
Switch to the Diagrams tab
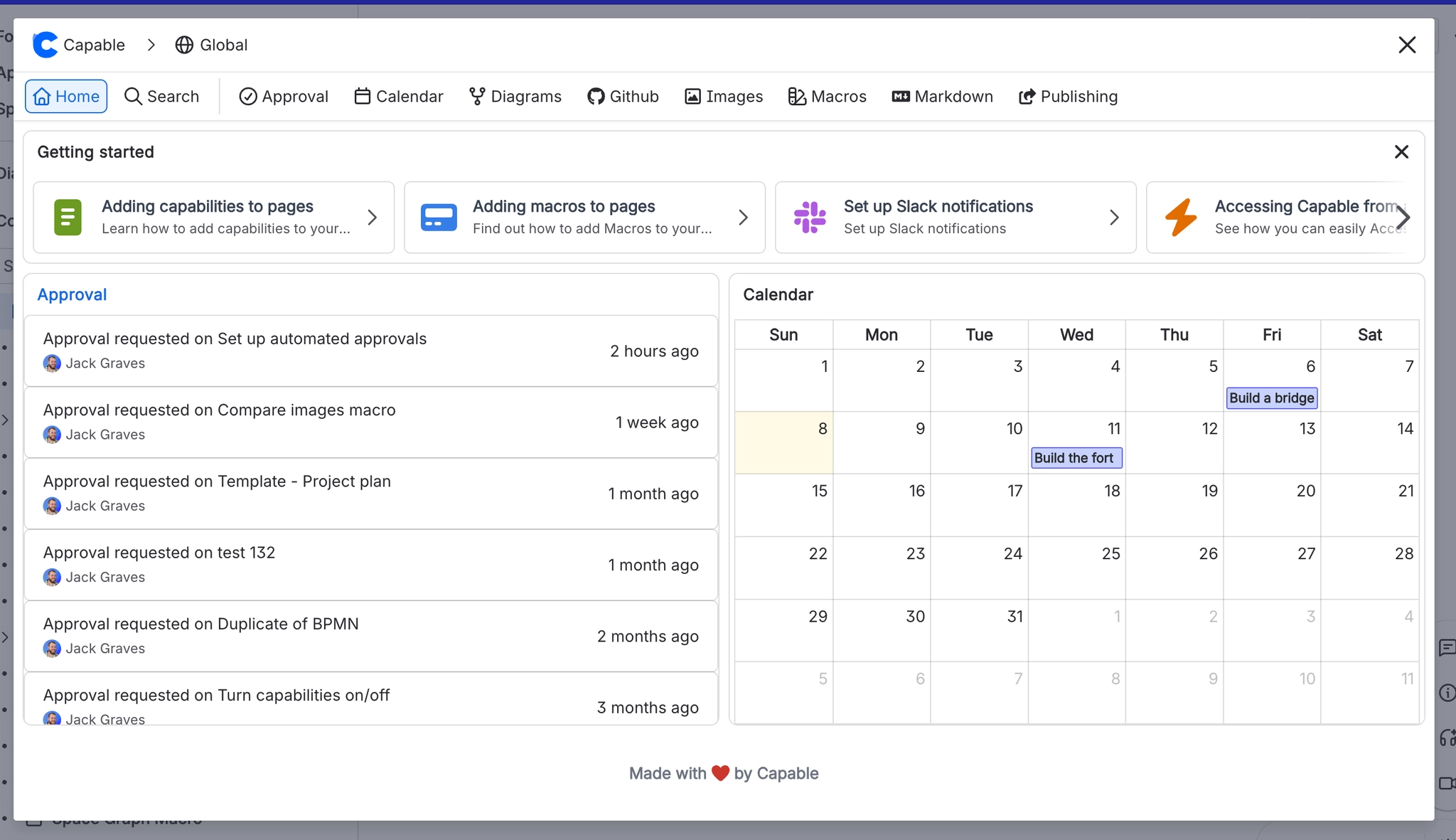515,96
